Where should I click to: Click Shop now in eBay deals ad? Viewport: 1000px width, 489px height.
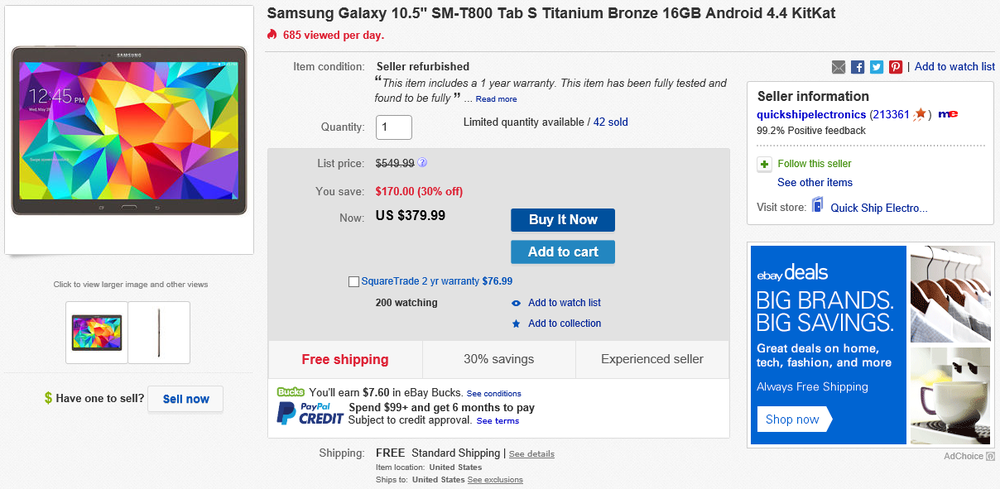click(794, 420)
